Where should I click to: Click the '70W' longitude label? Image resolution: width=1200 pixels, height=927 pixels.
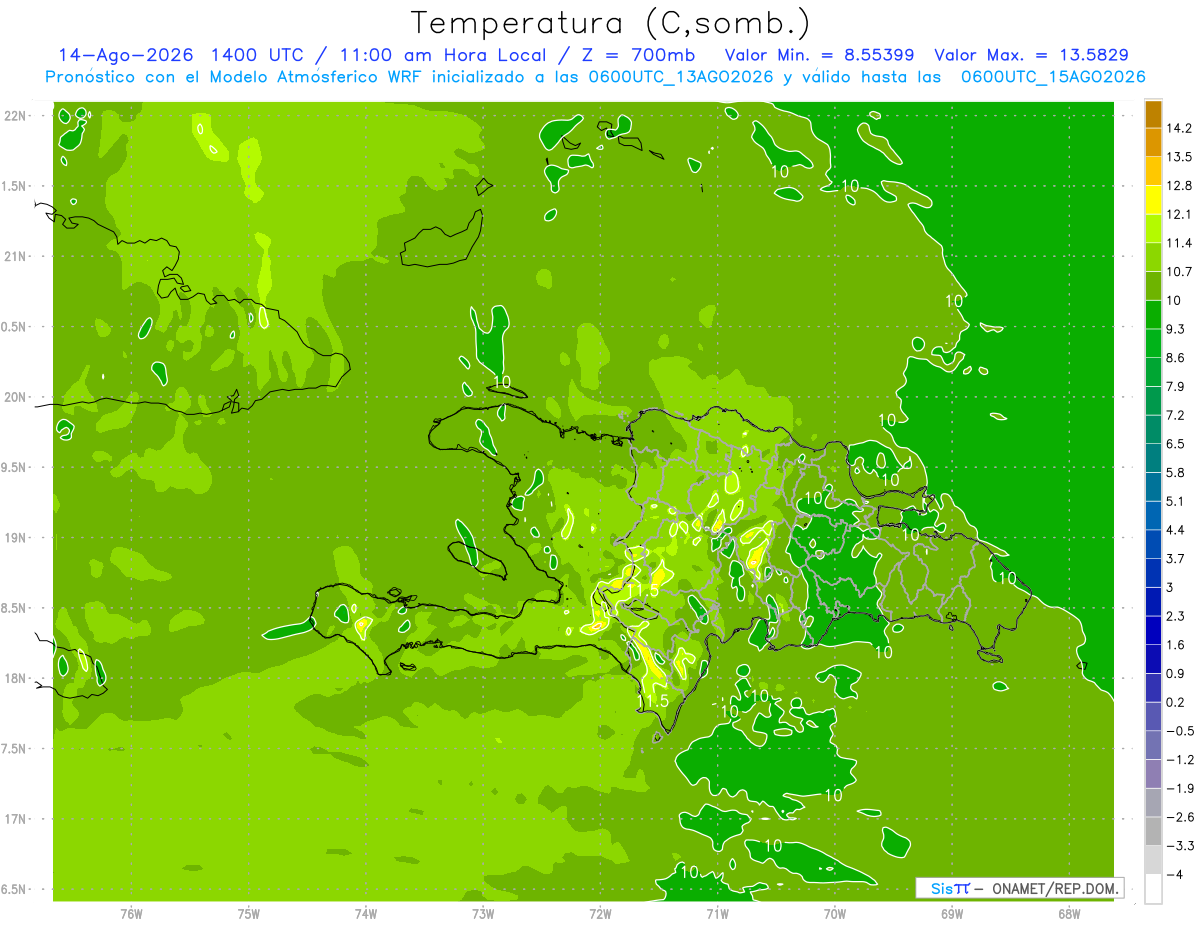(x=835, y=912)
